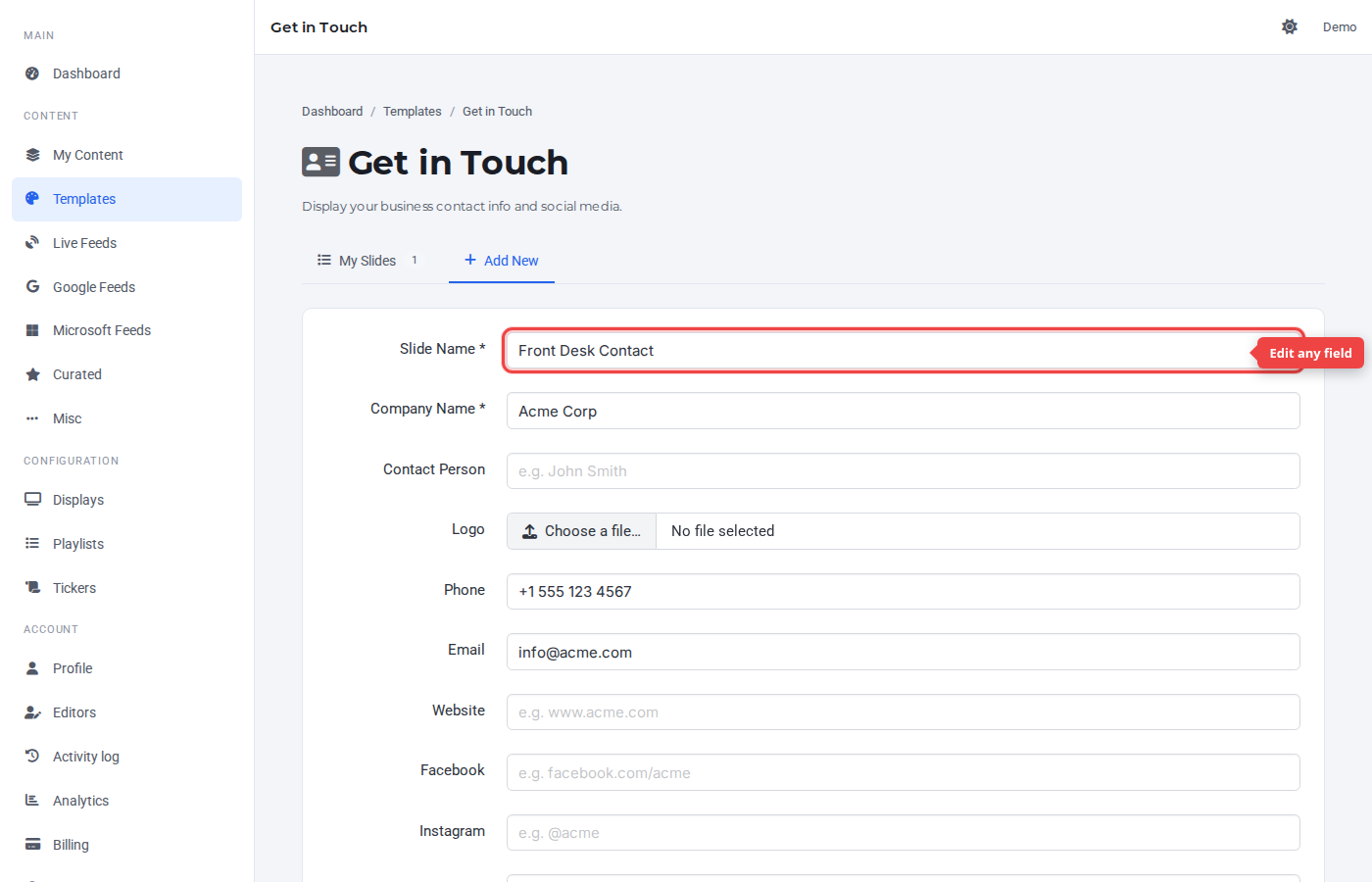This screenshot has width=1372, height=882.
Task: Open My Content in the sidebar
Action: click(x=126, y=155)
